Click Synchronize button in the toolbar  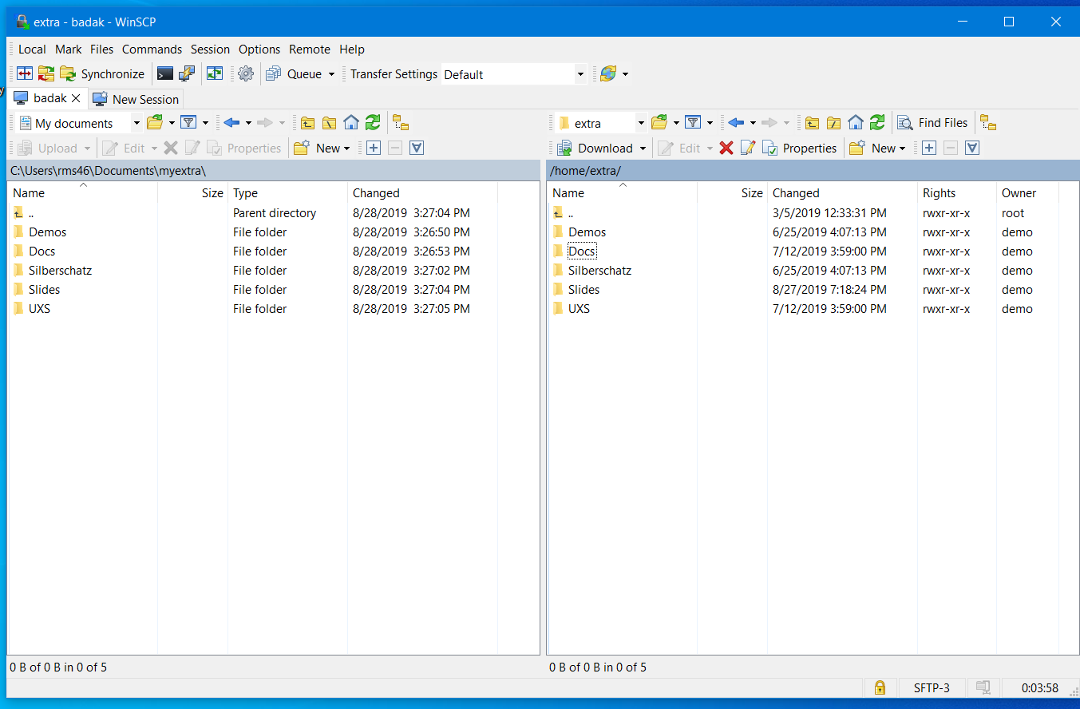(102, 74)
